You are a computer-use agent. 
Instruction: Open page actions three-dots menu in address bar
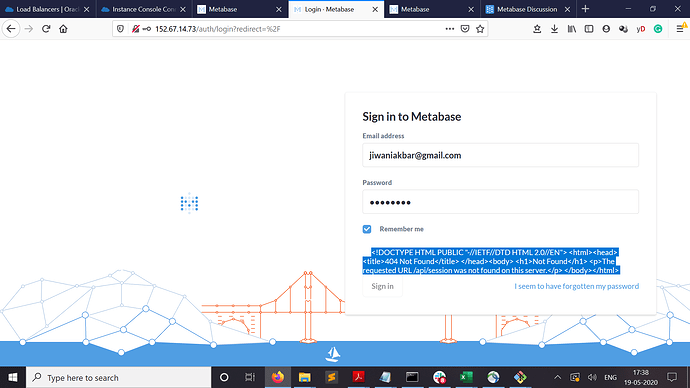point(449,29)
